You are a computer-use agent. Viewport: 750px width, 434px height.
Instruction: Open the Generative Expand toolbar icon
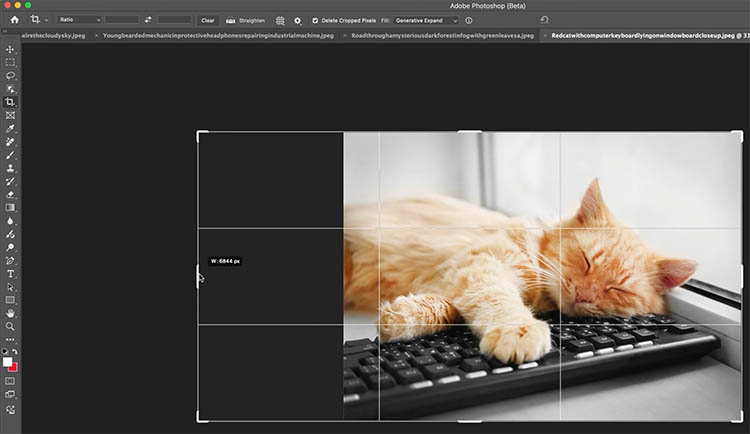coord(10,410)
